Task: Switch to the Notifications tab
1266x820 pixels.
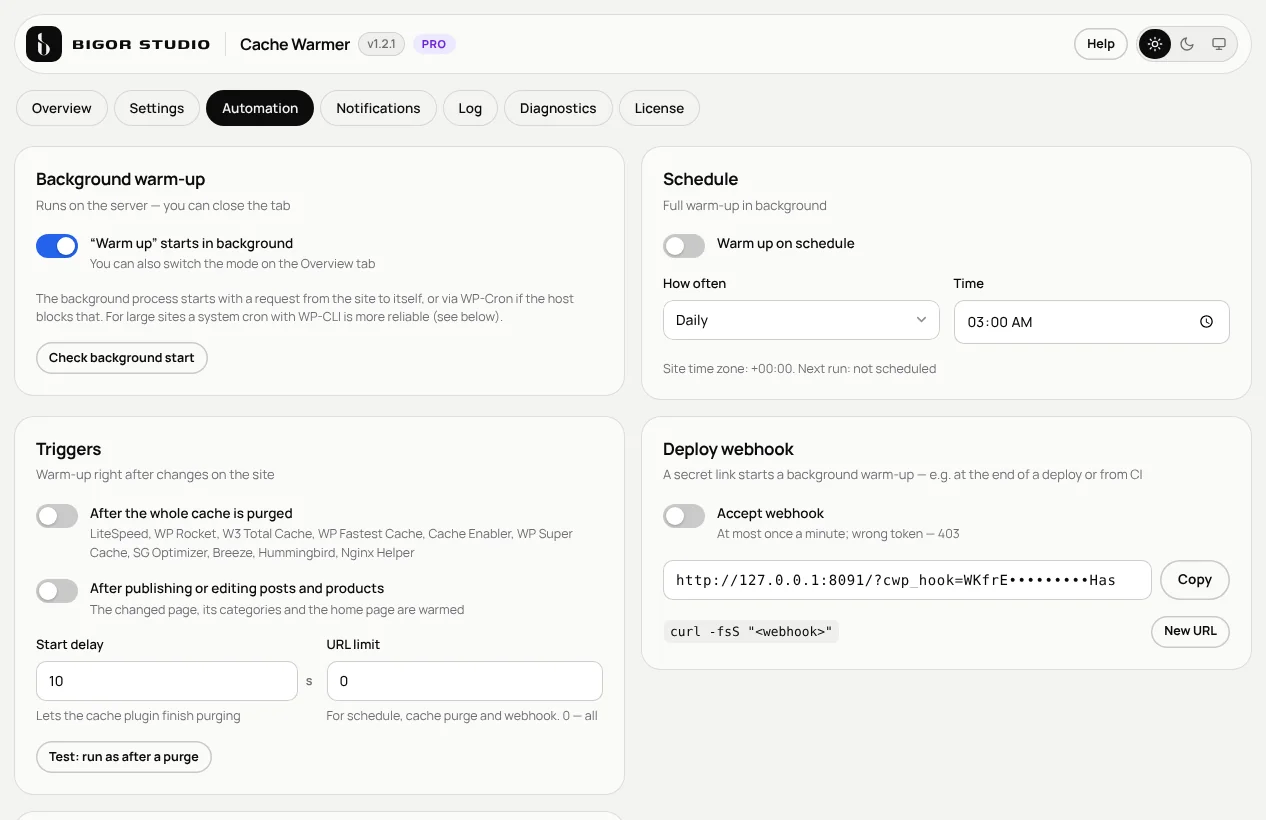Action: coord(378,108)
